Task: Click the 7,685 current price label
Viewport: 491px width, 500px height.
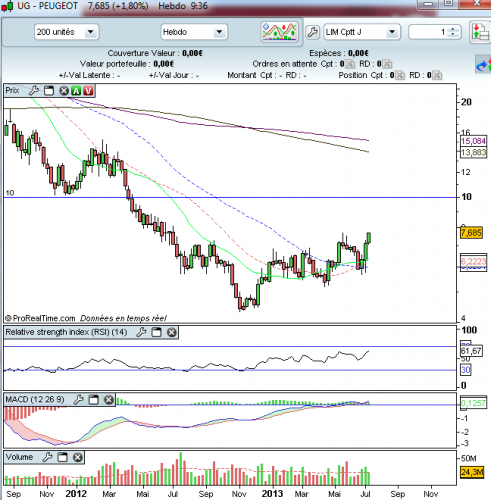Action: click(x=471, y=233)
